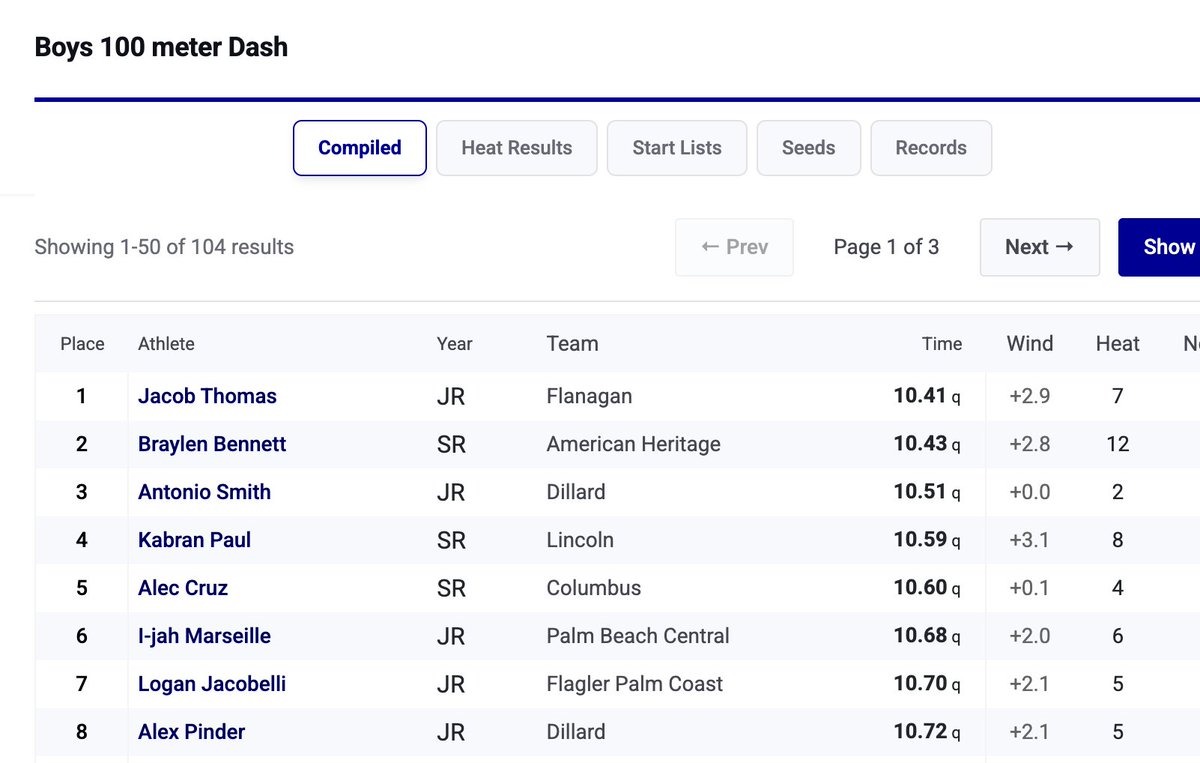The image size is (1200, 763).
Task: Click the 10.60 time value
Action: pos(920,588)
